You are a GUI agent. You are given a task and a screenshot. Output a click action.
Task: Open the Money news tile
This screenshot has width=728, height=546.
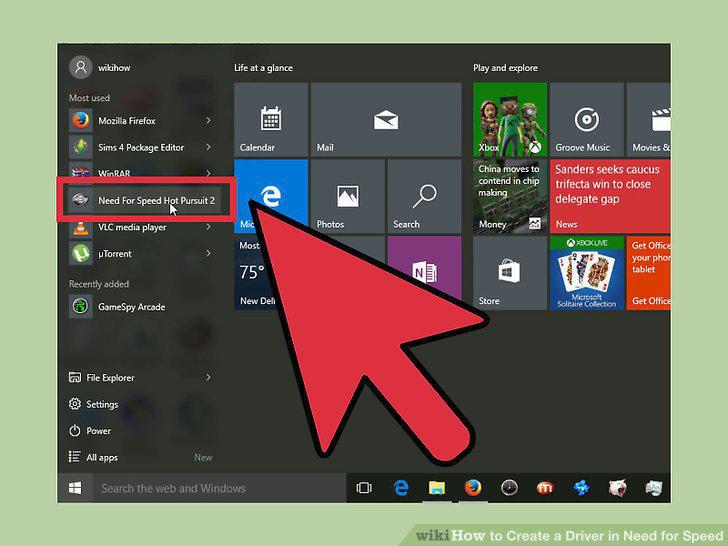[510, 196]
